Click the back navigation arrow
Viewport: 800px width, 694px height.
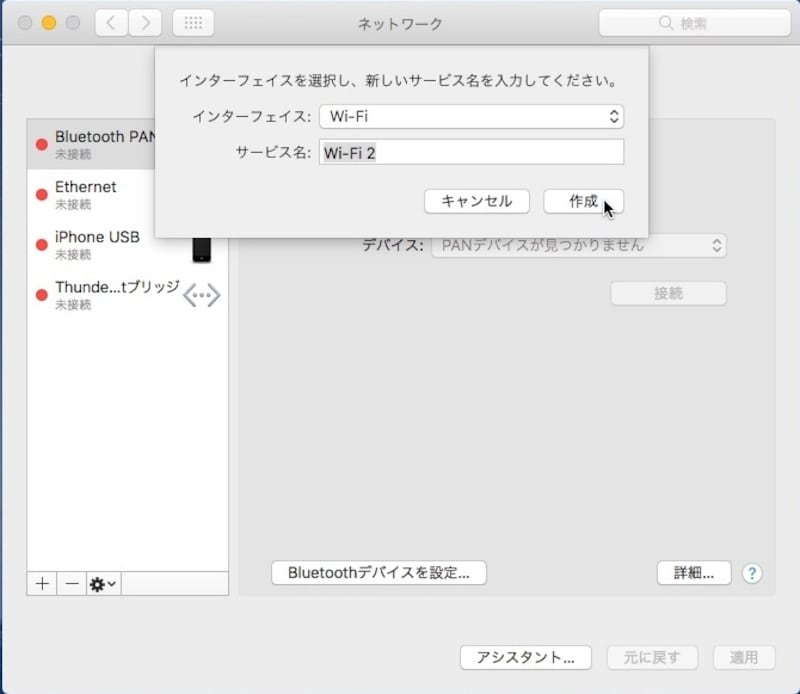click(x=111, y=23)
